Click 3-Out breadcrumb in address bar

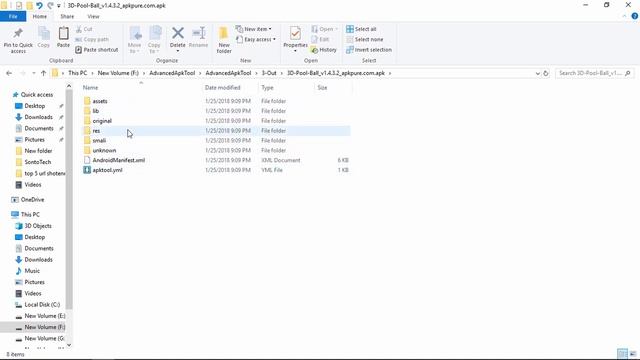click(x=269, y=73)
